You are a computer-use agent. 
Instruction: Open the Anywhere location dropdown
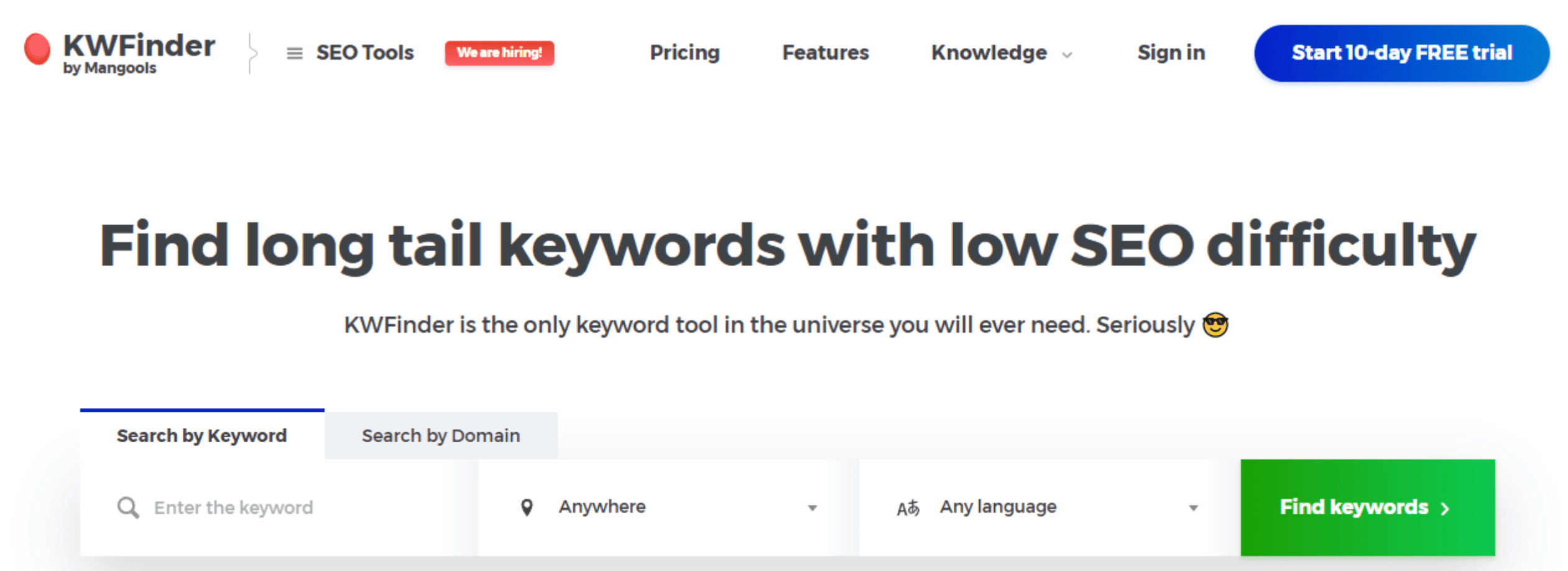[x=669, y=508]
